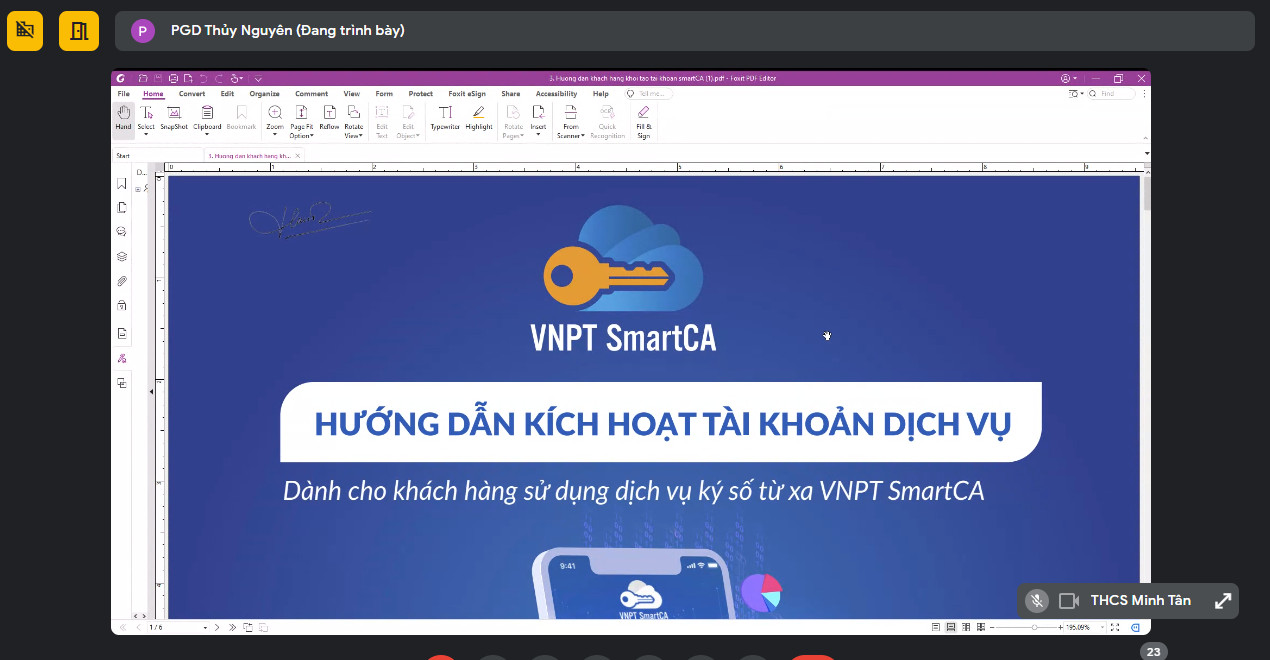
Task: Expand the THCS Minh Tân tile with the arrows
Action: tap(1222, 601)
